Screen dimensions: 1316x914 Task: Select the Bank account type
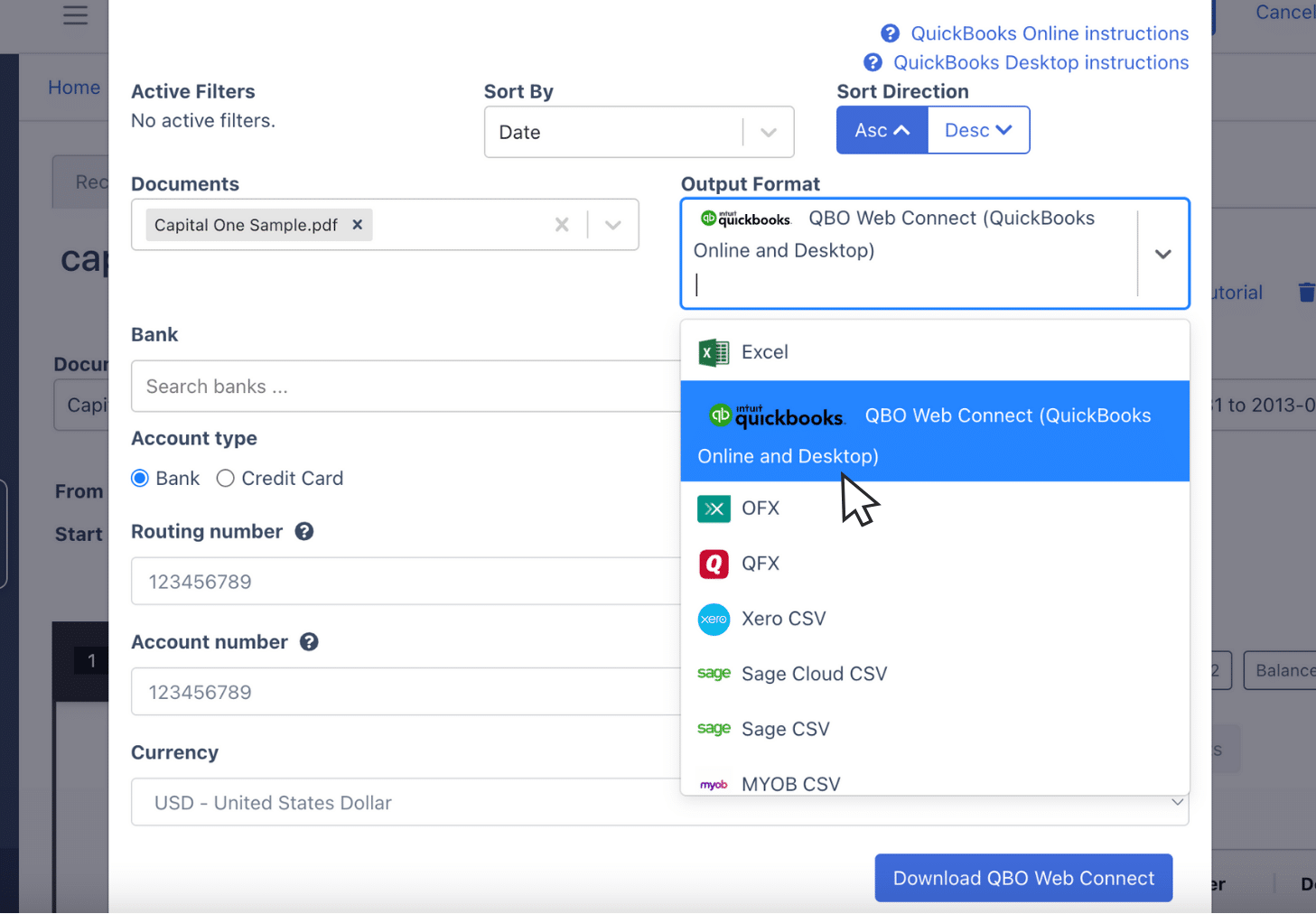[x=139, y=478]
